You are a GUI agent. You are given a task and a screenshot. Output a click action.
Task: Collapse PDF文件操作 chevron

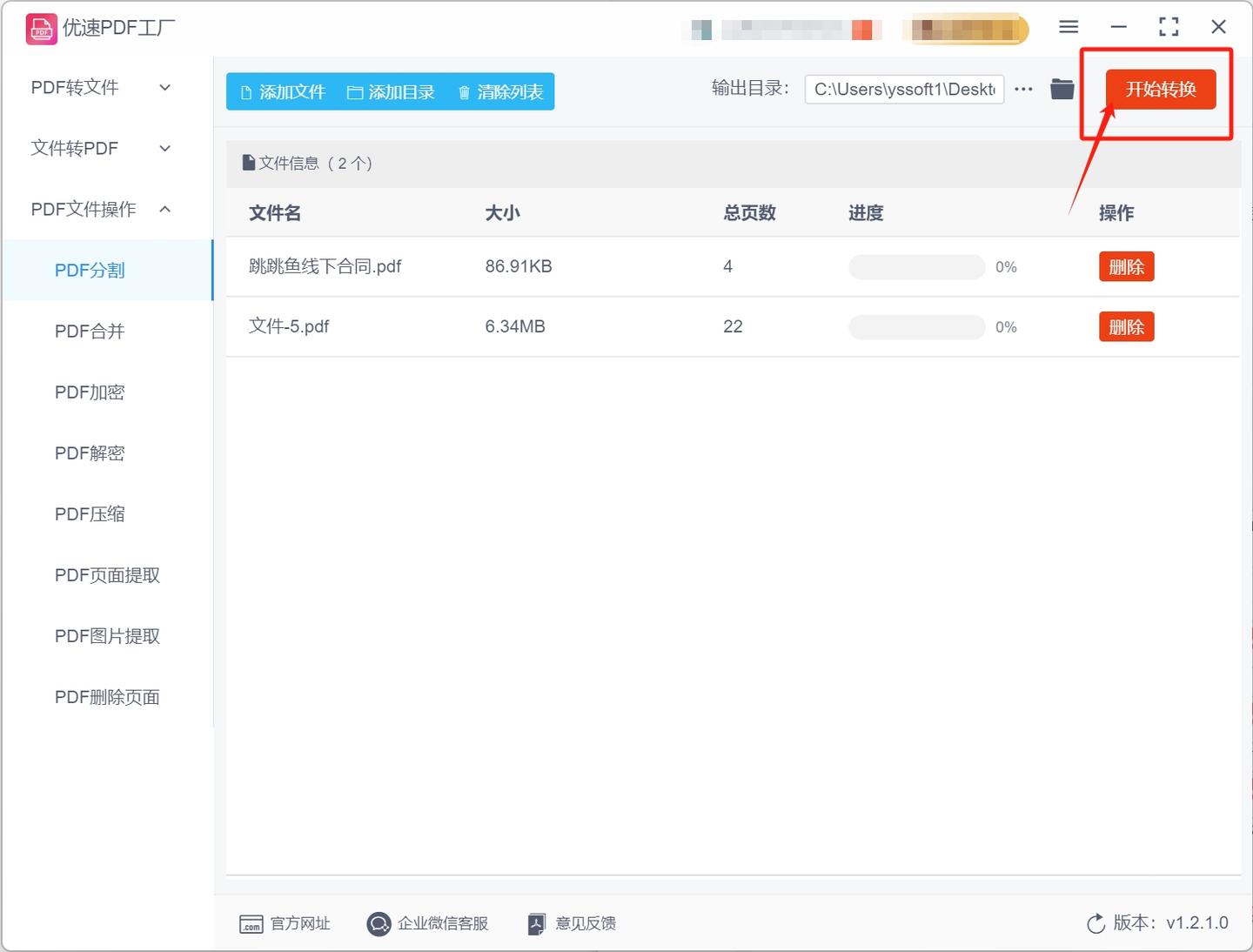point(165,209)
